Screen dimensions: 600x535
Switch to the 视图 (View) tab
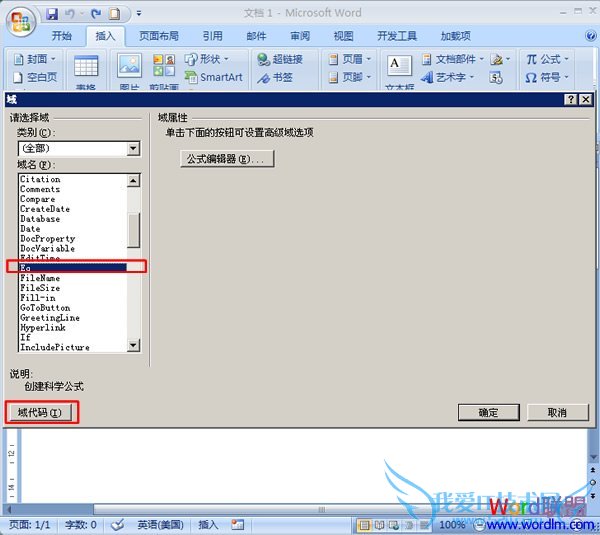pyautogui.click(x=343, y=36)
